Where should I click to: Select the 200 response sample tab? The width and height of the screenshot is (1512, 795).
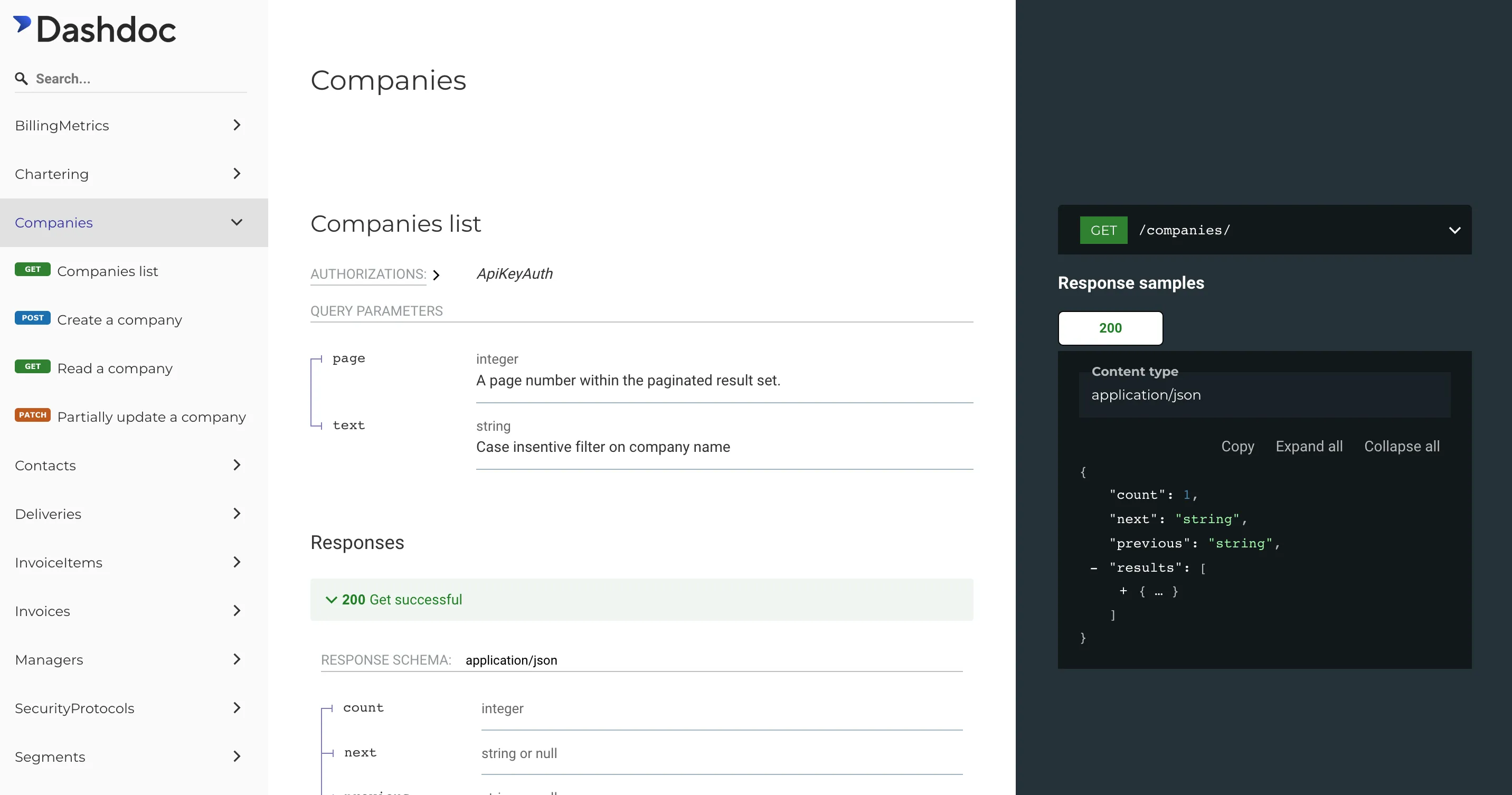1110,328
